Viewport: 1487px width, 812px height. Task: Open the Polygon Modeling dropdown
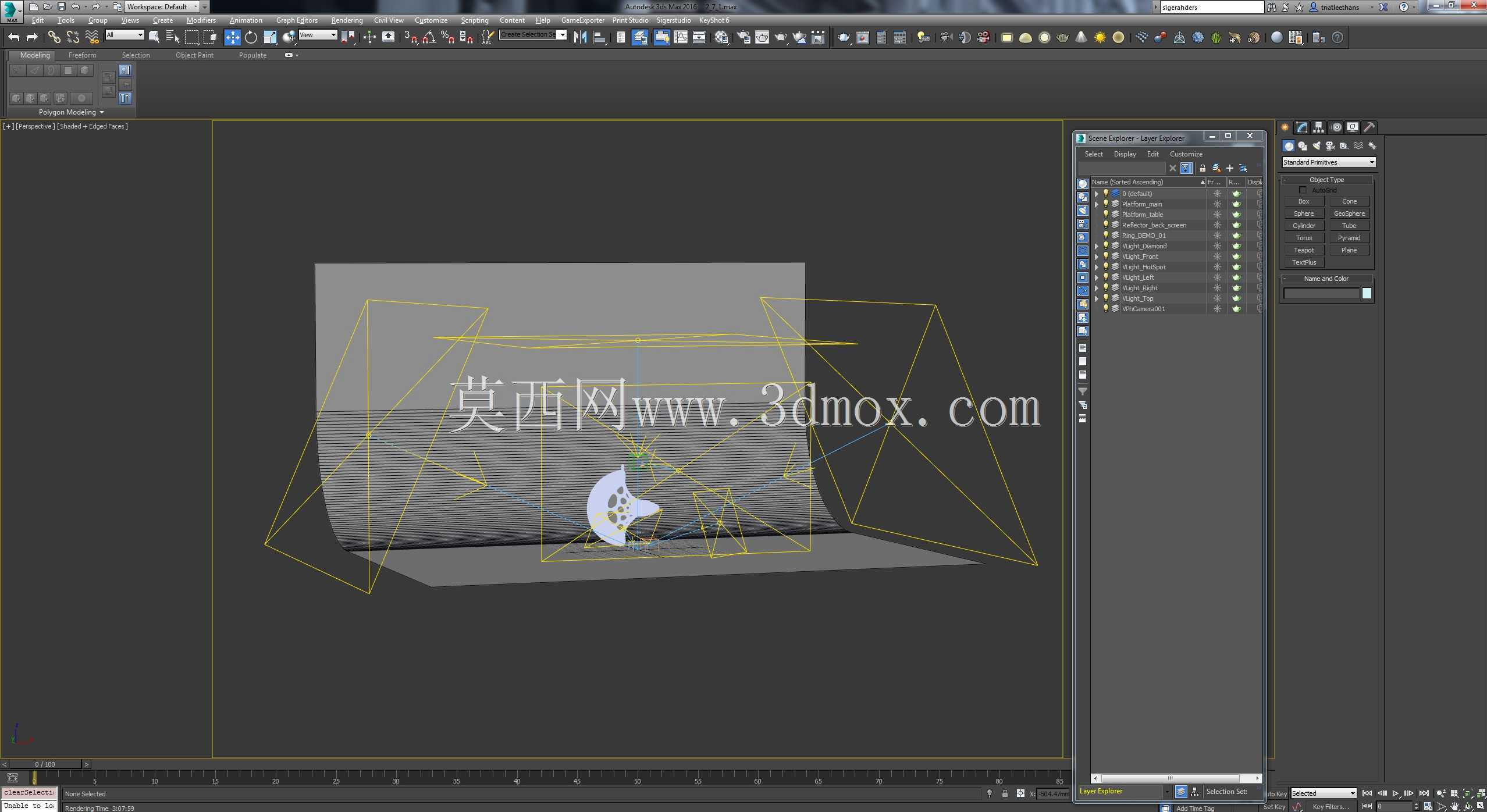[71, 112]
